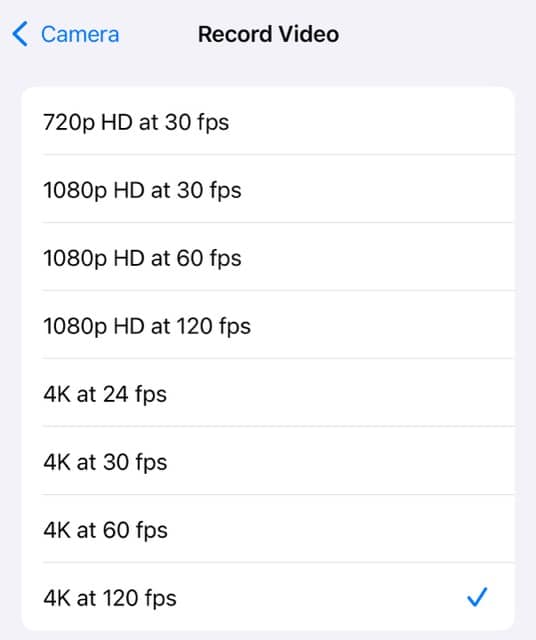
Task: Click empty right side of 720p HD row
Action: tap(371, 121)
